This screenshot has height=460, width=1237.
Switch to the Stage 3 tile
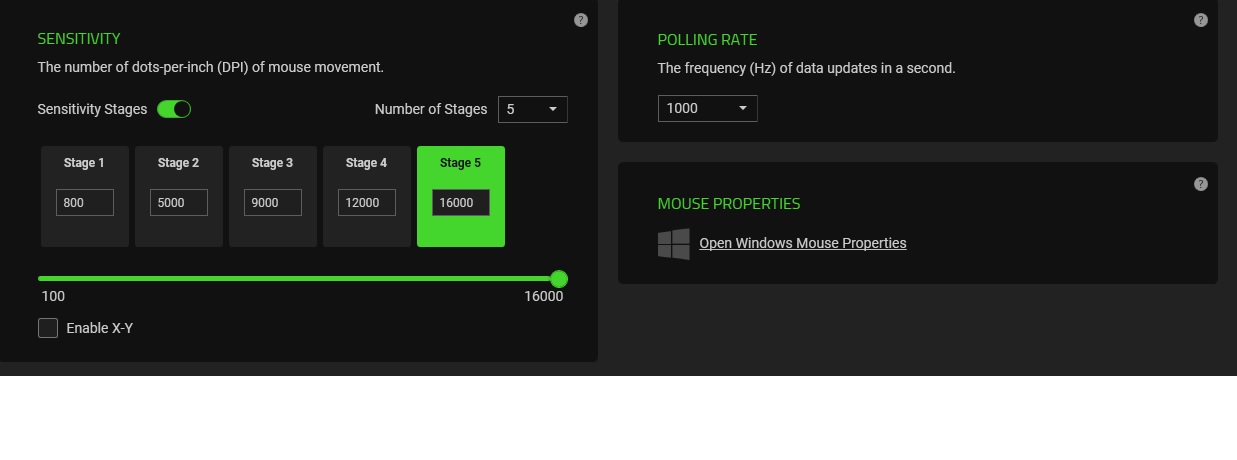pos(273,163)
